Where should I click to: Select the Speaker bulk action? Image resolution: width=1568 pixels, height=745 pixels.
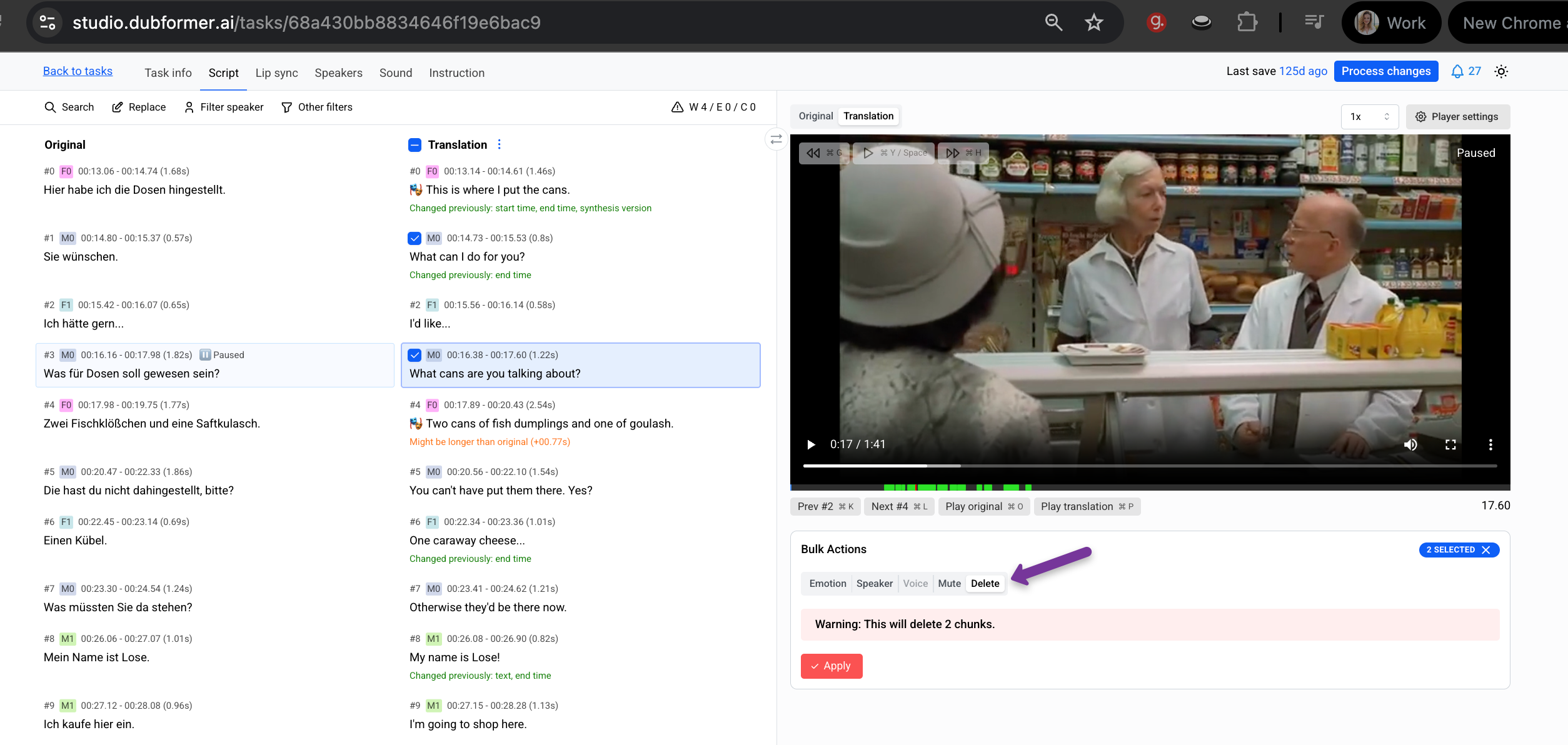[x=874, y=584]
